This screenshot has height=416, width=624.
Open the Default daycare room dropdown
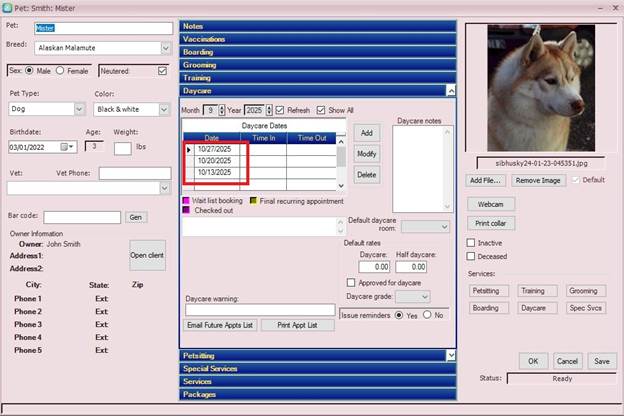[x=445, y=227]
